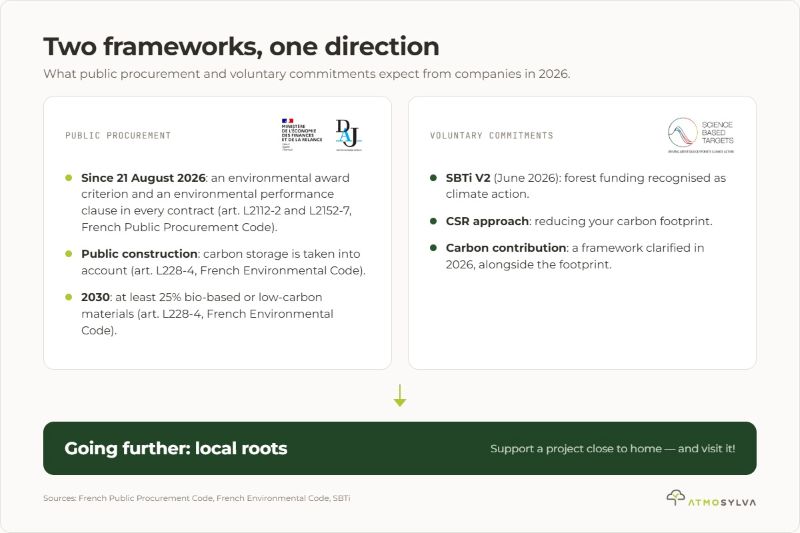Click the "SBTi V2" bullet text
The height and width of the screenshot is (533, 800).
(x=586, y=186)
